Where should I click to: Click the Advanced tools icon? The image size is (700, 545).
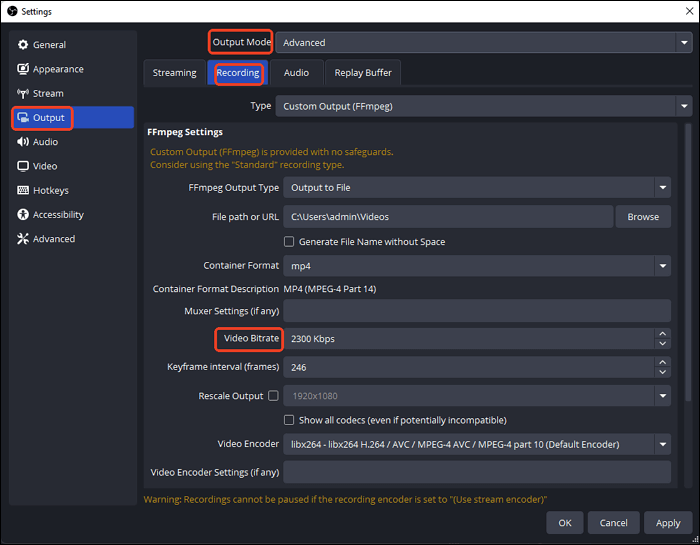click(24, 239)
